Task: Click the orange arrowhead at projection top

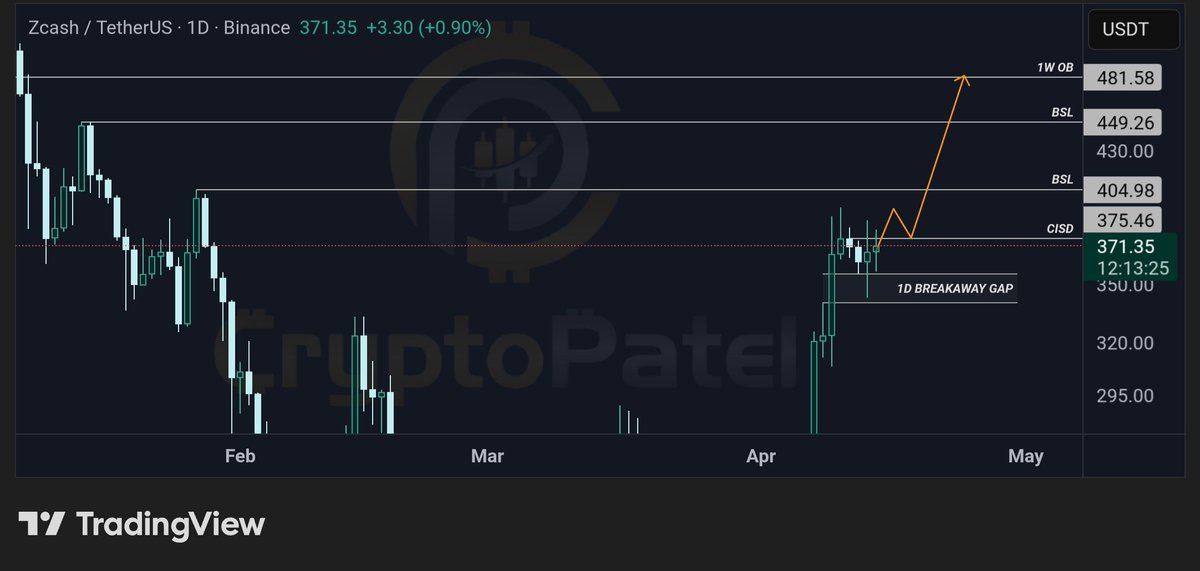Action: tap(964, 78)
